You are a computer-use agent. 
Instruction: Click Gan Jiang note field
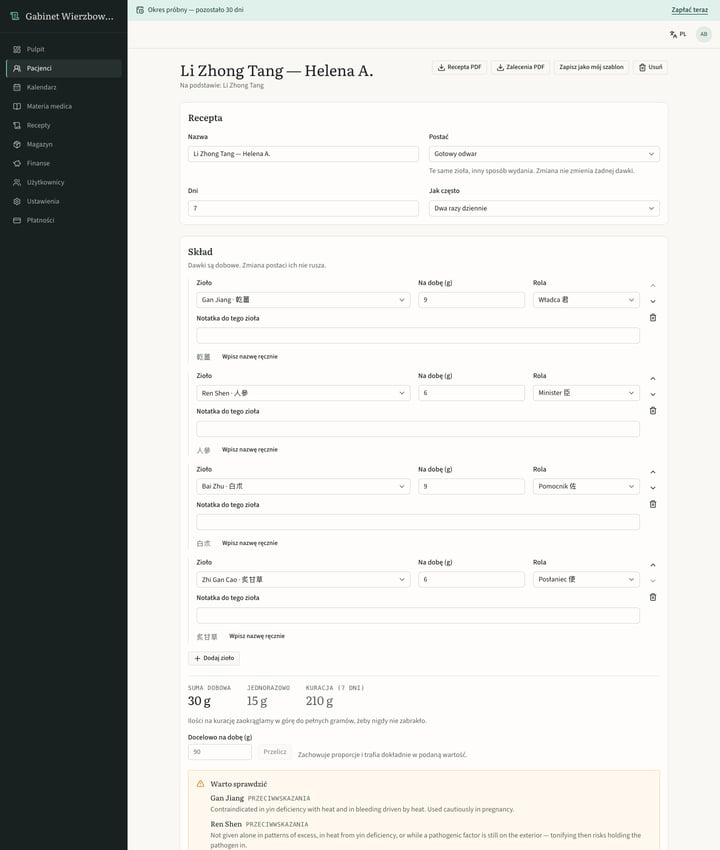[417, 336]
